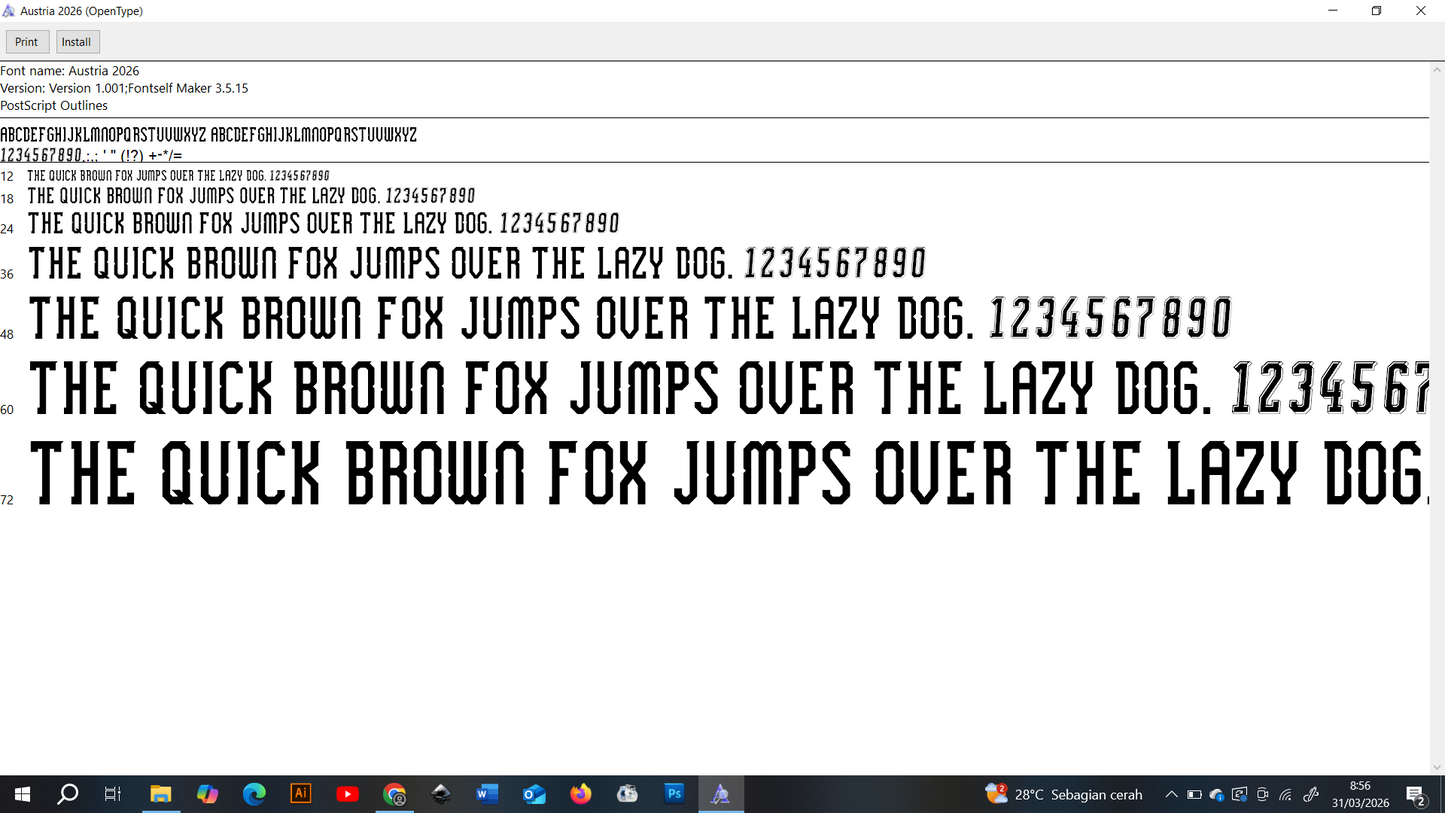This screenshot has width=1445, height=813.
Task: Minimize the font viewer window
Action: click(1332, 11)
